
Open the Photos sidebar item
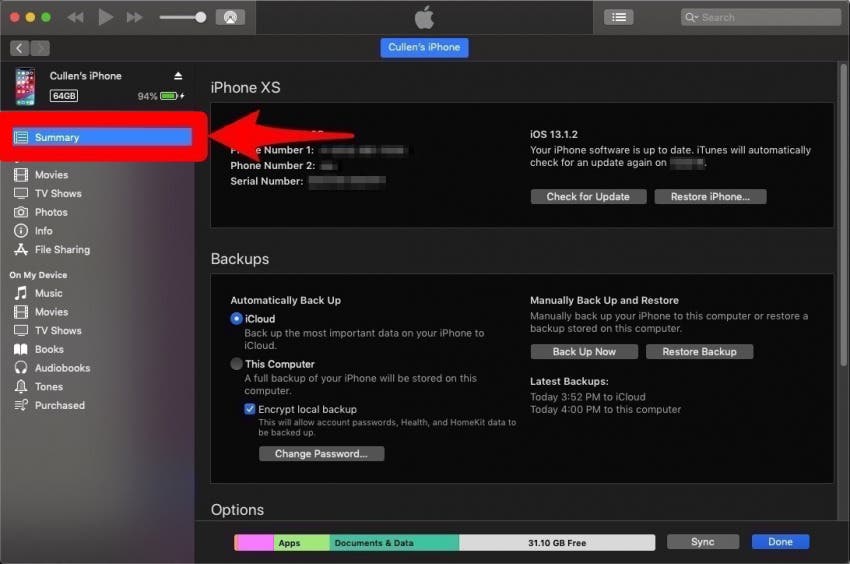(51, 212)
